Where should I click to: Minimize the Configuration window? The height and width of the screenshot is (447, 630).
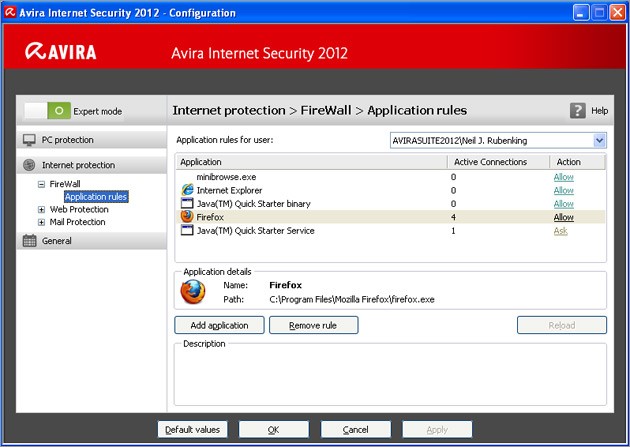tap(581, 12)
